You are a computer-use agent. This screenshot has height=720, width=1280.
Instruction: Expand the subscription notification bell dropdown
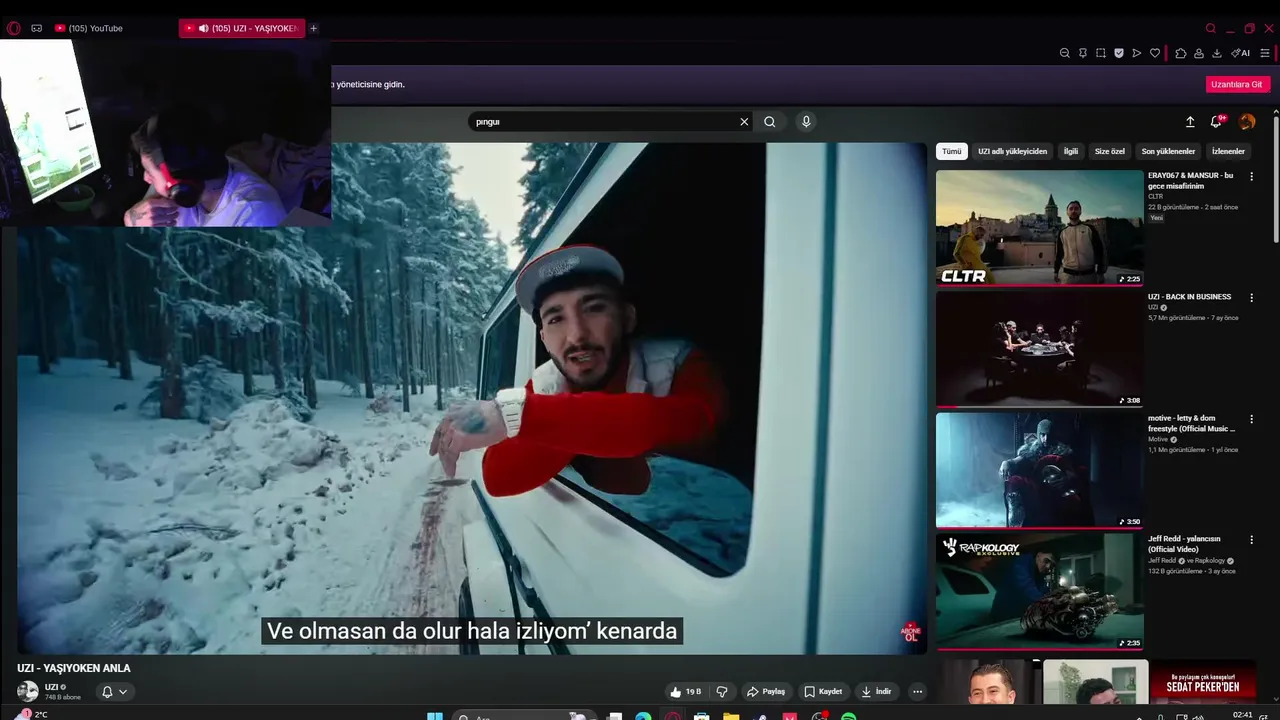click(114, 692)
